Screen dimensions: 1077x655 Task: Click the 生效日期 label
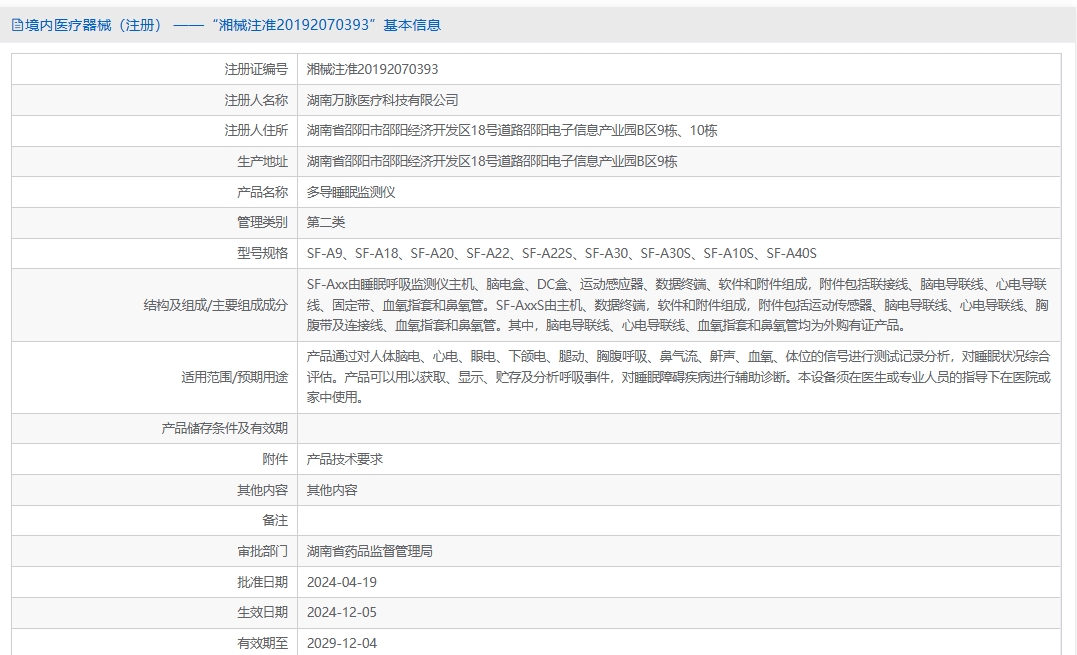[x=262, y=612]
